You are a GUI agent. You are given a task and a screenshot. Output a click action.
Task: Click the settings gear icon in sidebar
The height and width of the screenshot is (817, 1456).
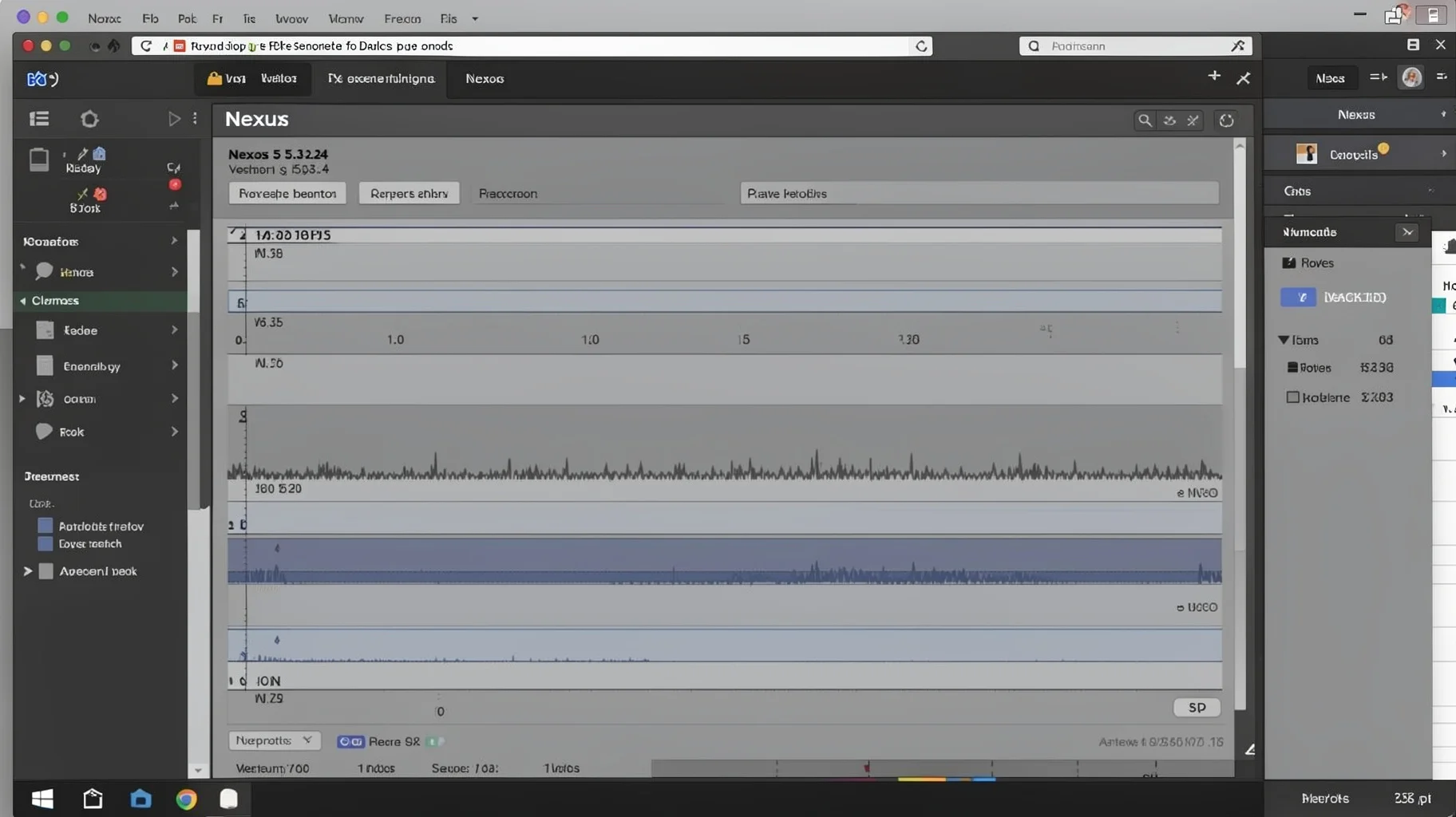pyautogui.click(x=89, y=119)
